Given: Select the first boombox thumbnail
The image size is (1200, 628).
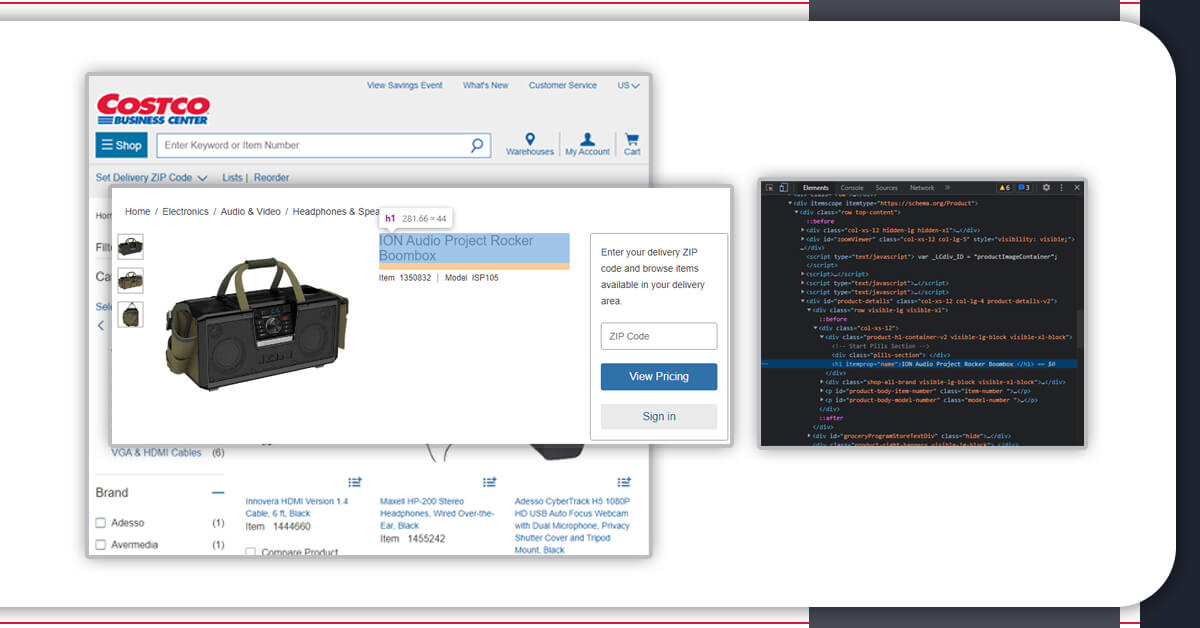Looking at the screenshot, I should point(130,247).
